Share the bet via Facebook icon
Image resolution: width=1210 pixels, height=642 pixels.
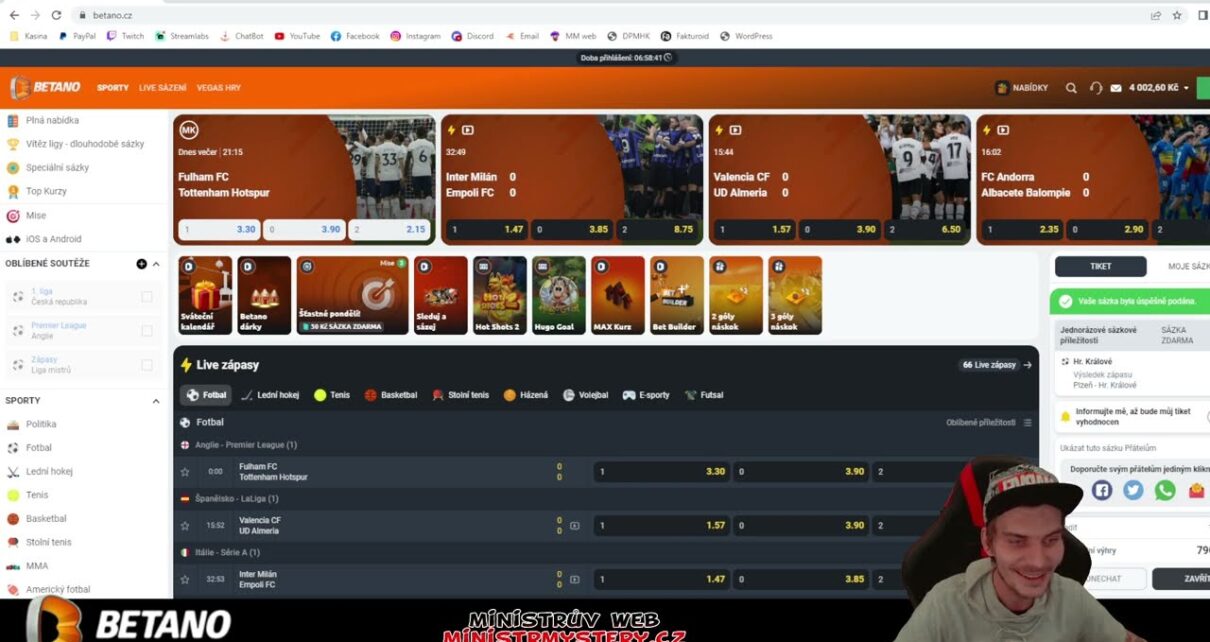[x=1102, y=490]
